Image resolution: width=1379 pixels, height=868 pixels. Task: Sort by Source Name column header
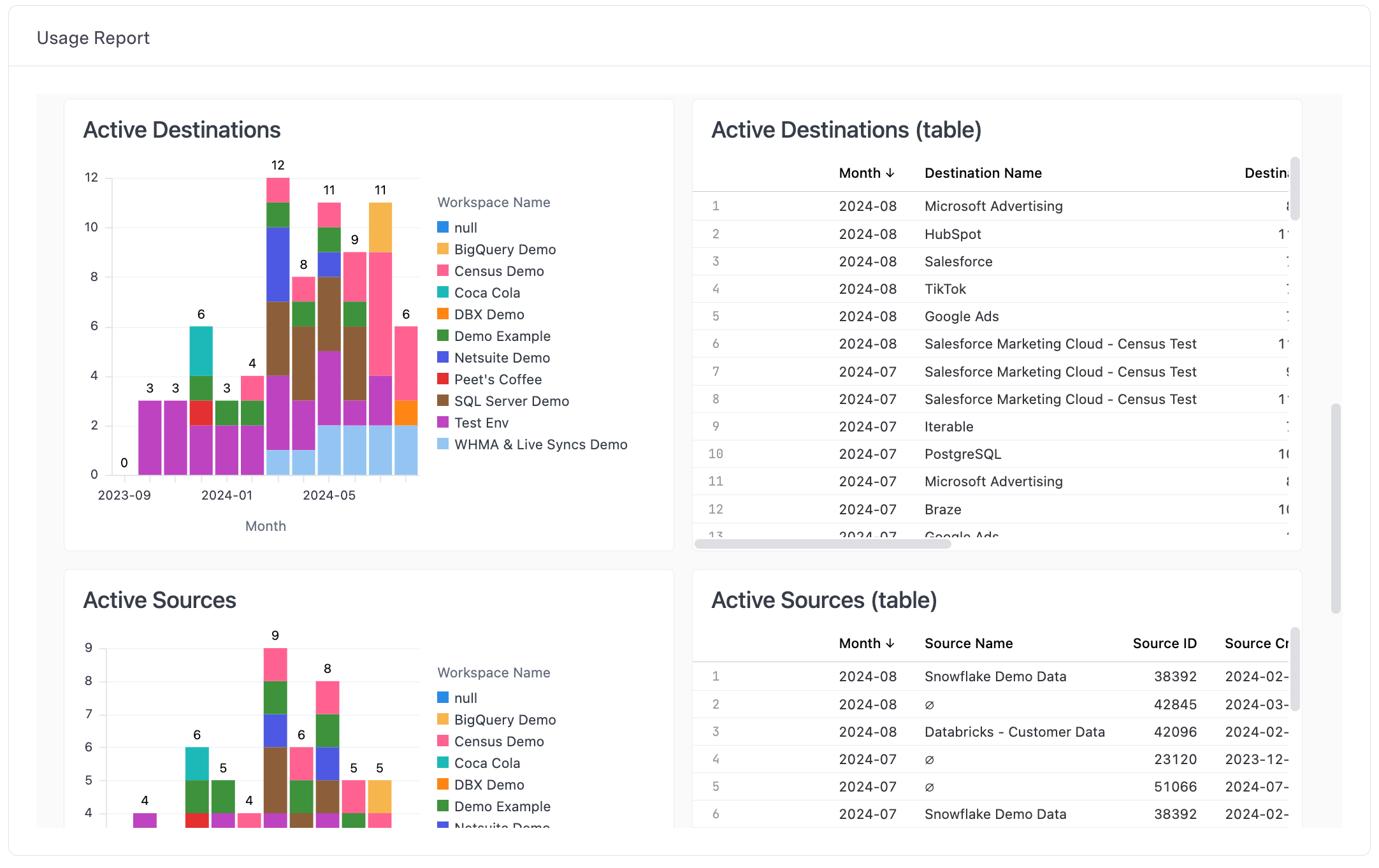point(968,644)
